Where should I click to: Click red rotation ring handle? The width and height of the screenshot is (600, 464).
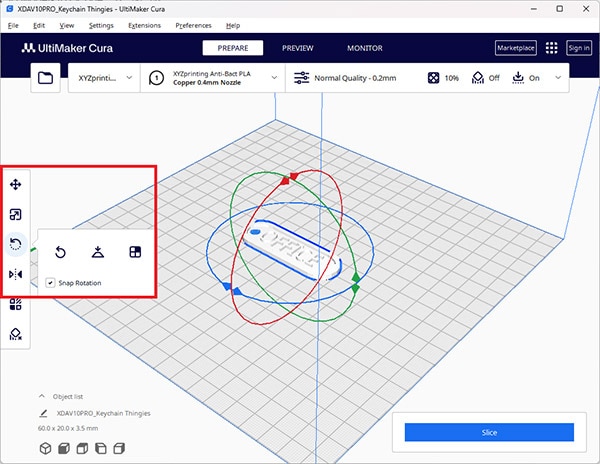click(289, 178)
